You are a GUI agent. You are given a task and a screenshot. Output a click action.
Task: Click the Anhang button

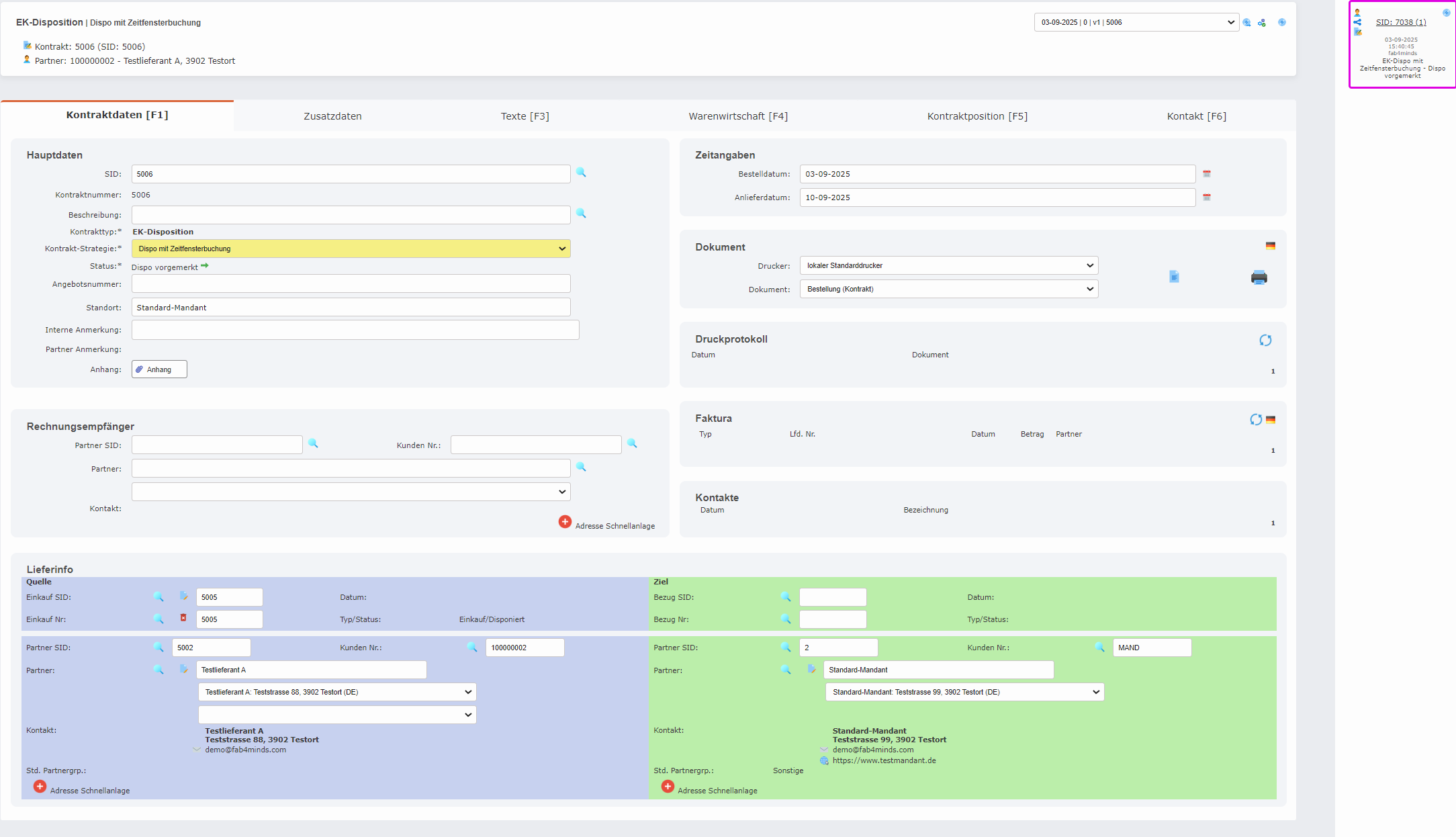click(x=159, y=369)
